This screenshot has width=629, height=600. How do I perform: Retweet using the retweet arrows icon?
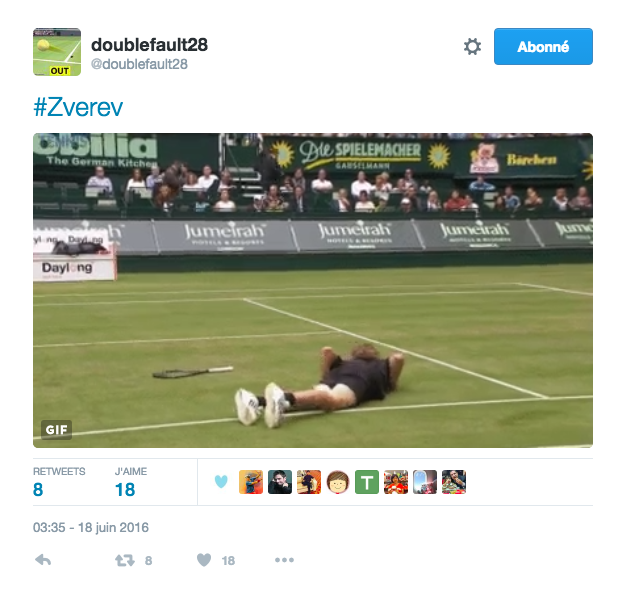[x=125, y=560]
